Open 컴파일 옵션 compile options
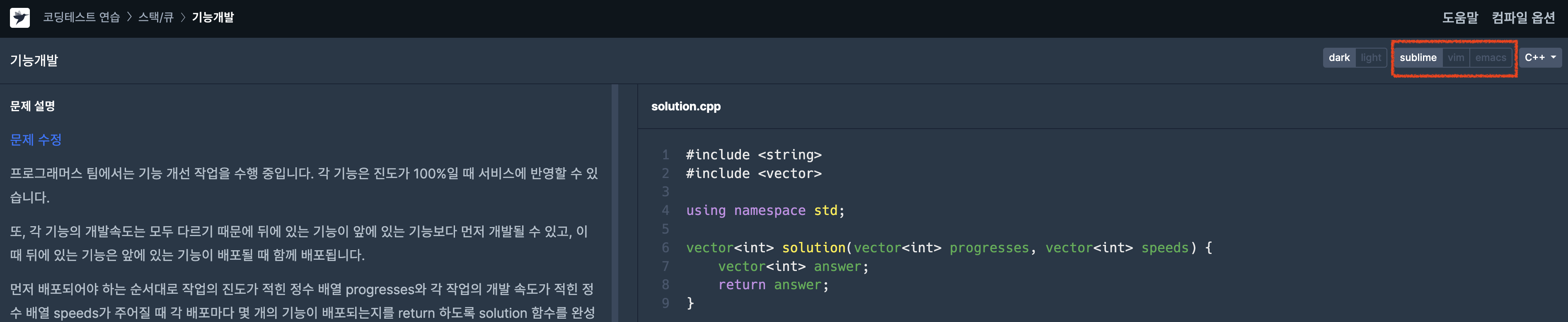Viewport: 1568px width, 322px height. click(x=1523, y=18)
